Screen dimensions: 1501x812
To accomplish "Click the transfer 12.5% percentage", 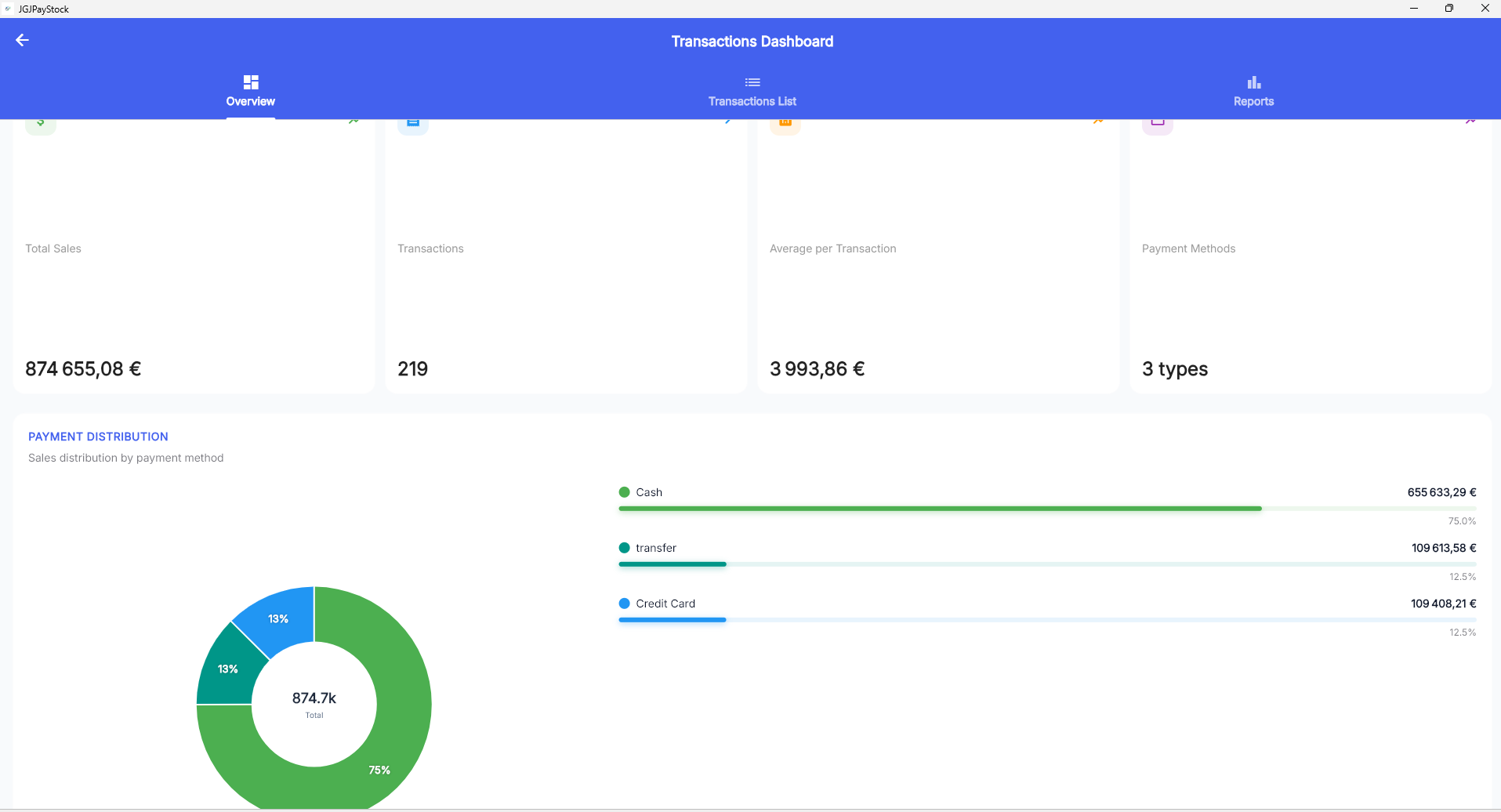I will coord(1463,577).
